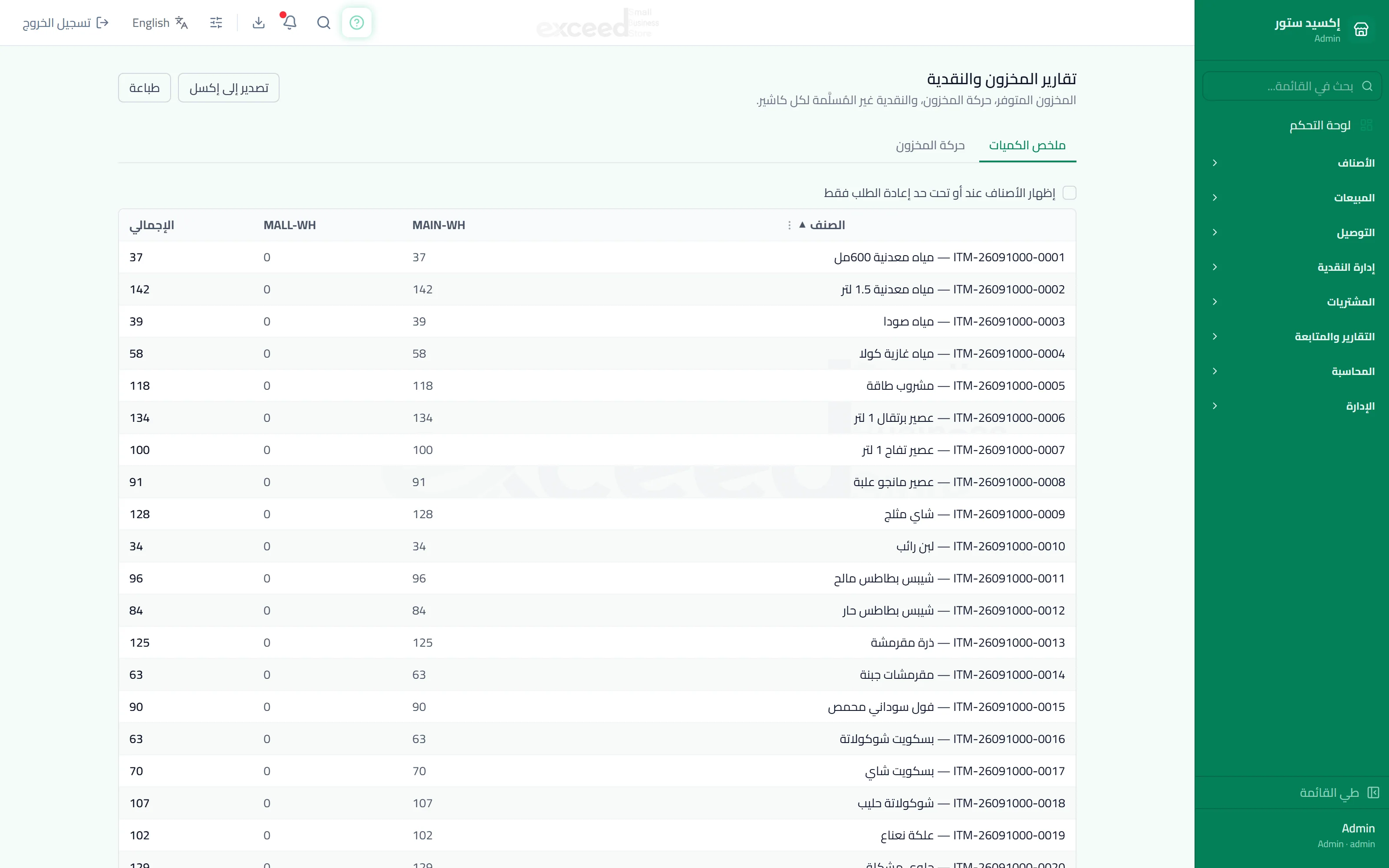
Task: Click the تصدير إلى إكسل button
Action: tap(228, 88)
